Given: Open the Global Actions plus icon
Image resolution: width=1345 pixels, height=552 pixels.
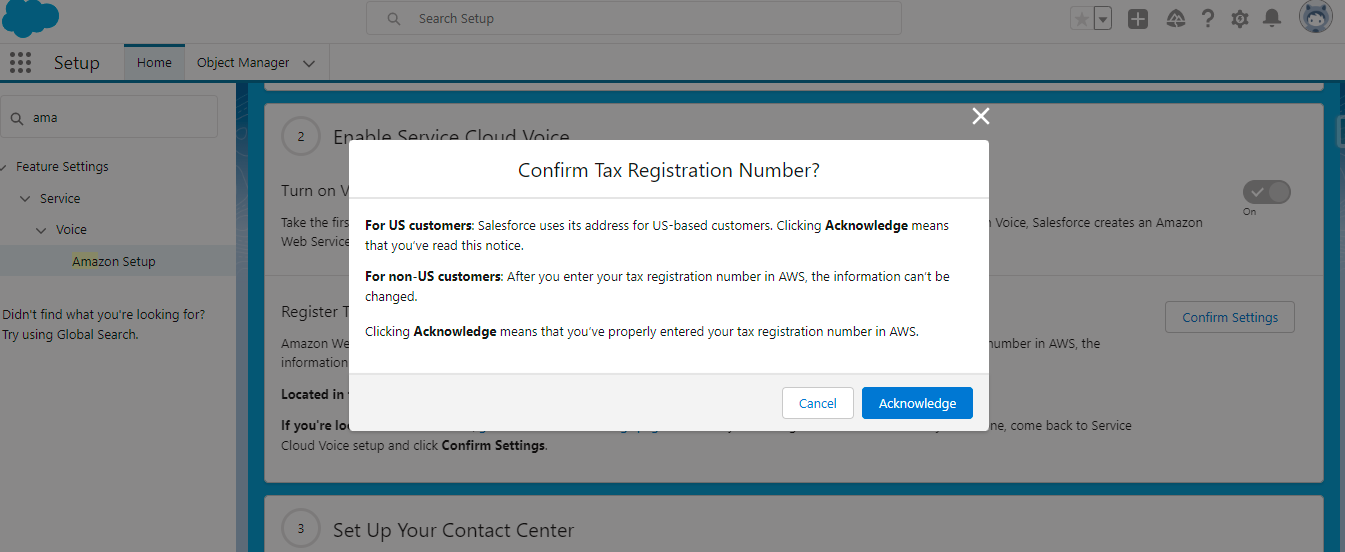Looking at the screenshot, I should point(1138,19).
